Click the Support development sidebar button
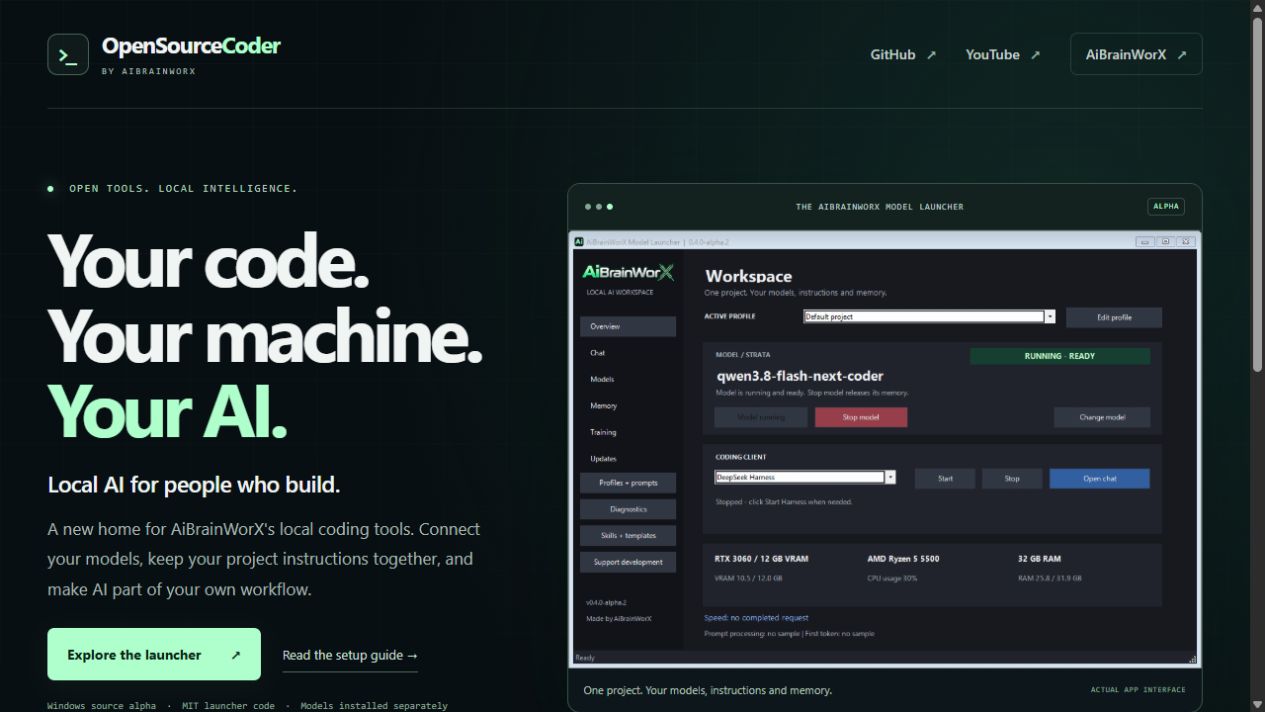Image resolution: width=1265 pixels, height=712 pixels. click(x=628, y=562)
